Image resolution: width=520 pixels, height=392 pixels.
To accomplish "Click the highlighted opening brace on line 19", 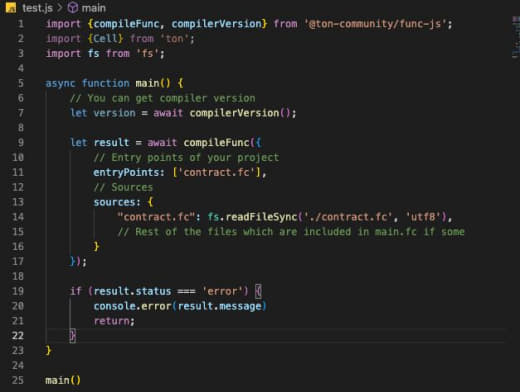I will coord(258,291).
